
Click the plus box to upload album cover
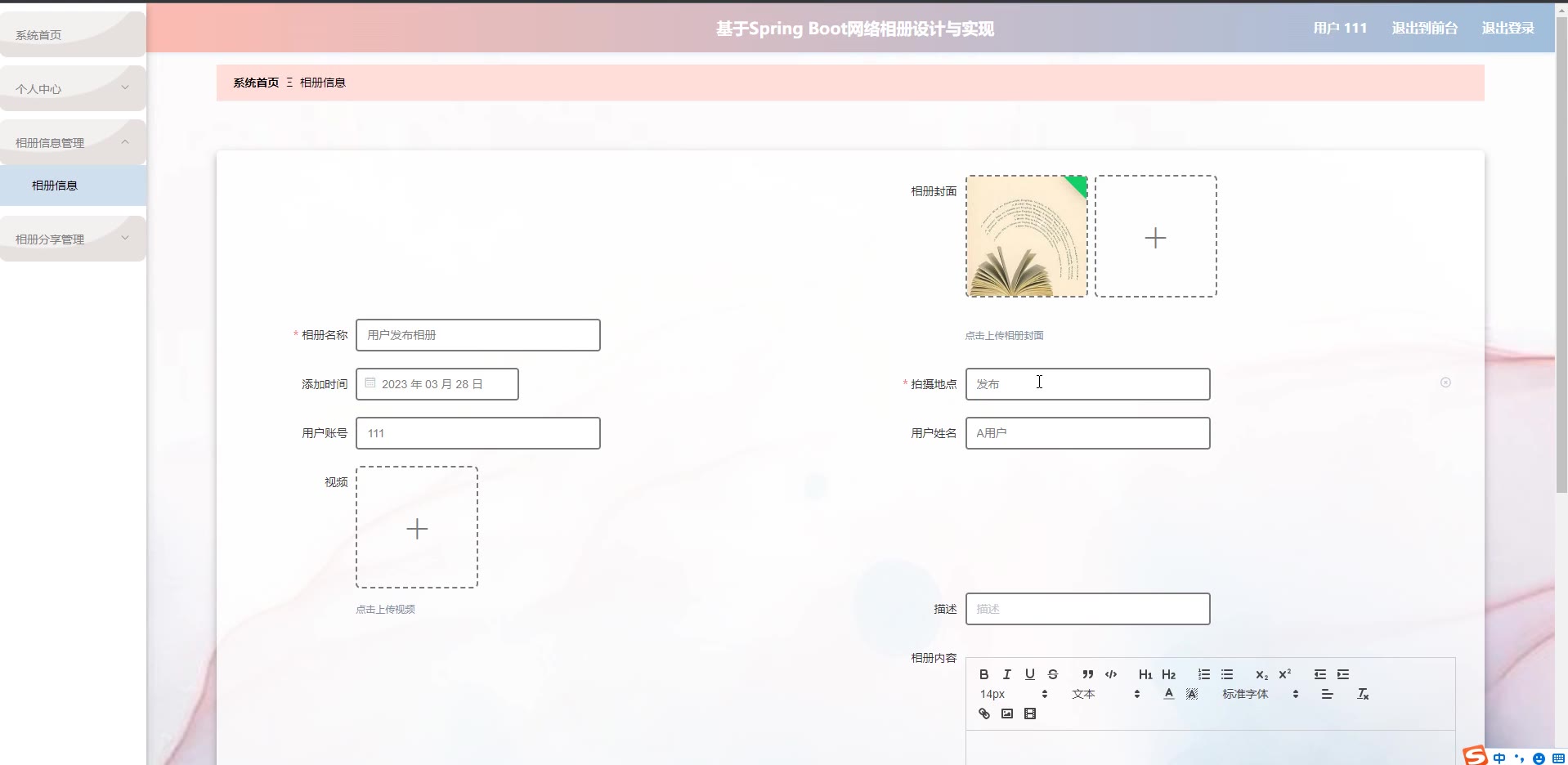click(x=1156, y=236)
